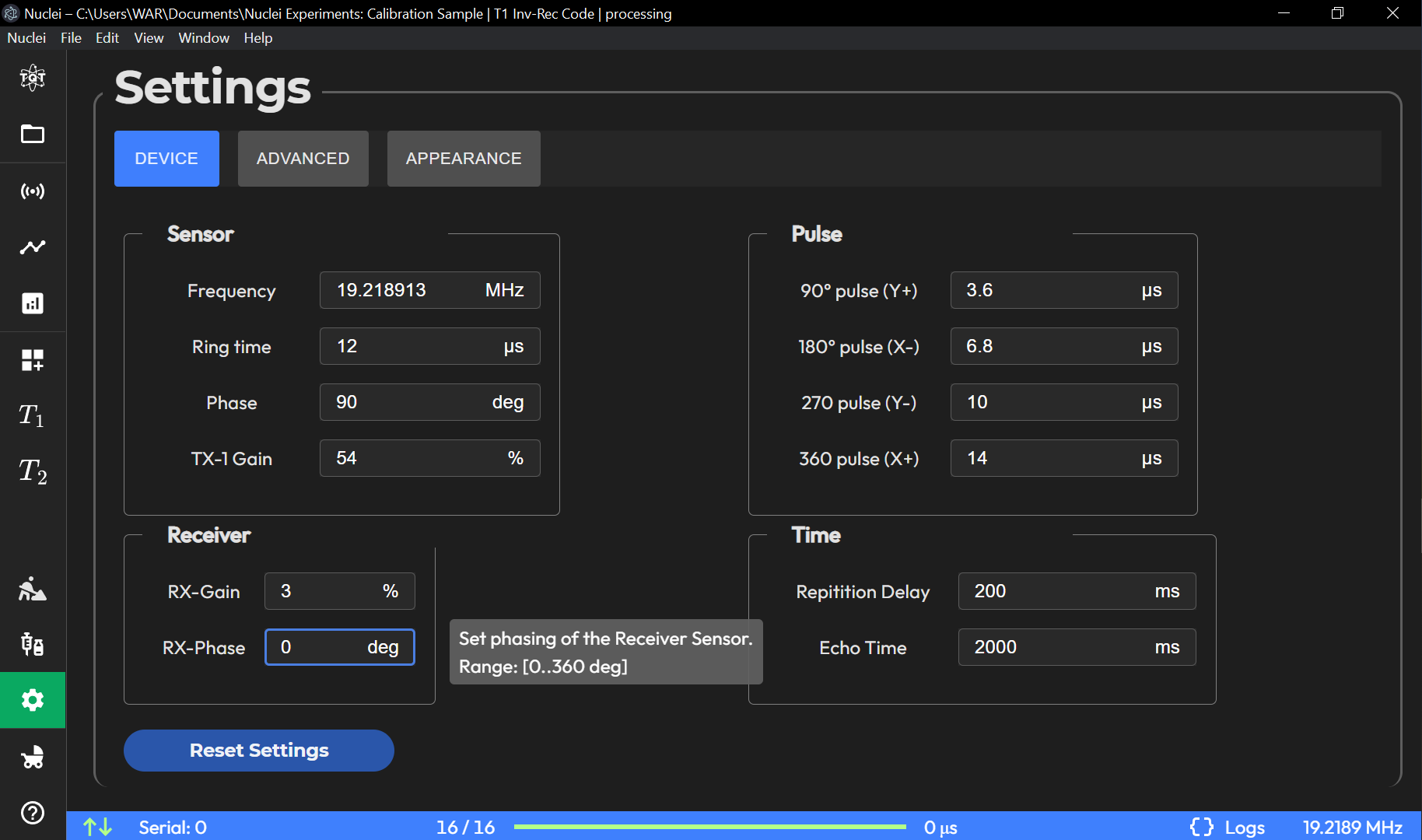
Task: Click the Reset Settings button
Action: pos(259,751)
